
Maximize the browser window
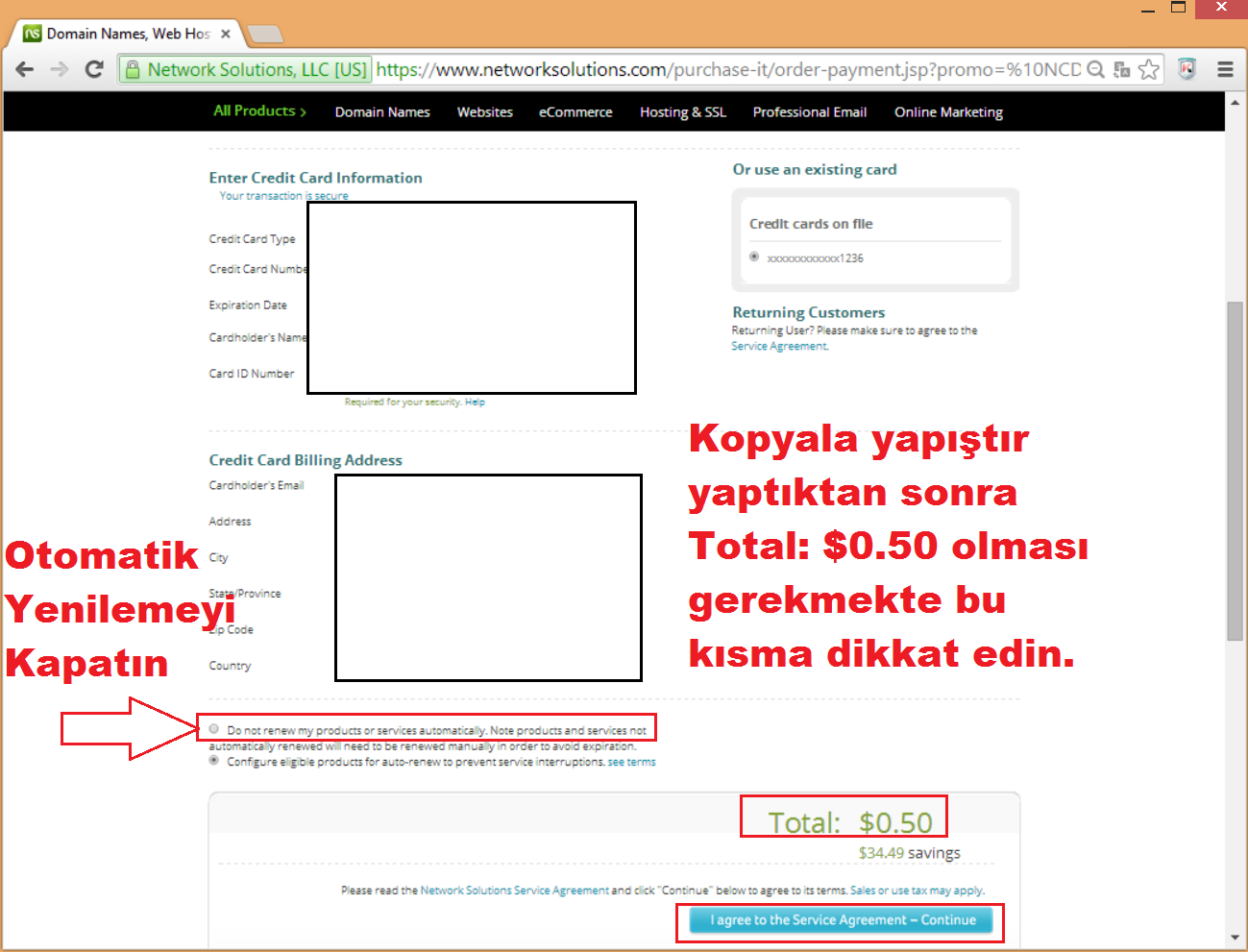coord(1179,8)
